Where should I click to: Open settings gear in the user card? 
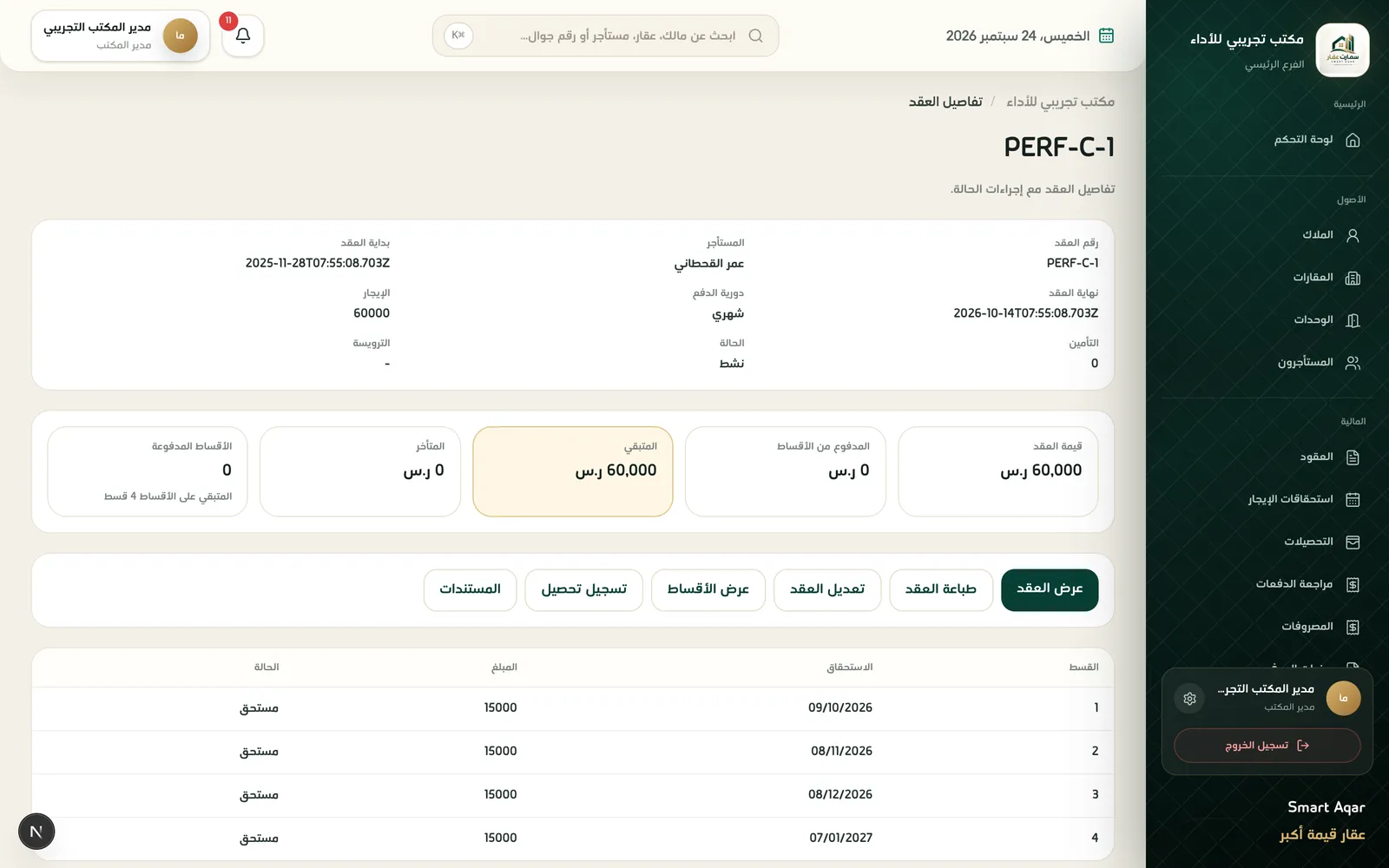[x=1189, y=699]
